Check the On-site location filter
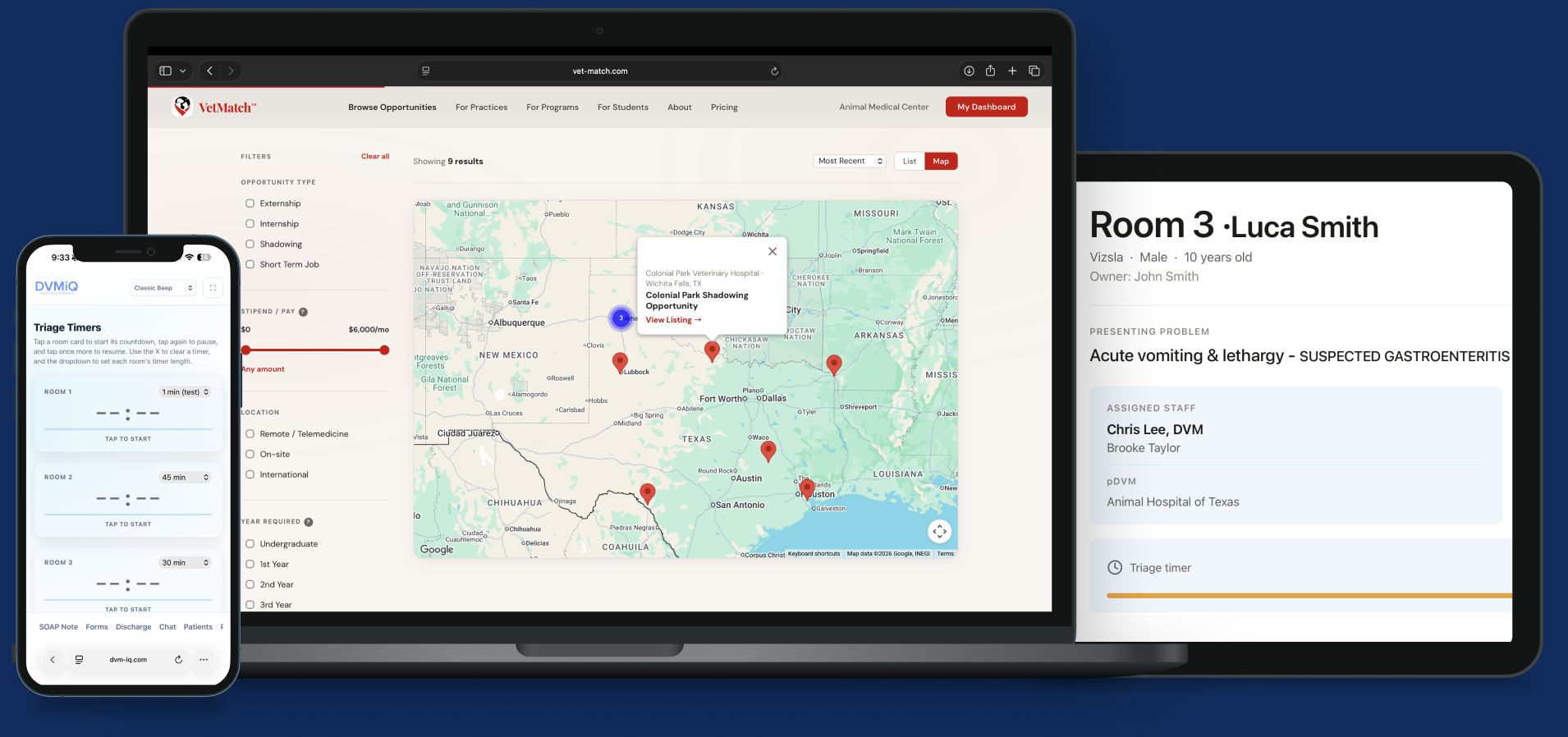The height and width of the screenshot is (737, 1568). click(250, 454)
